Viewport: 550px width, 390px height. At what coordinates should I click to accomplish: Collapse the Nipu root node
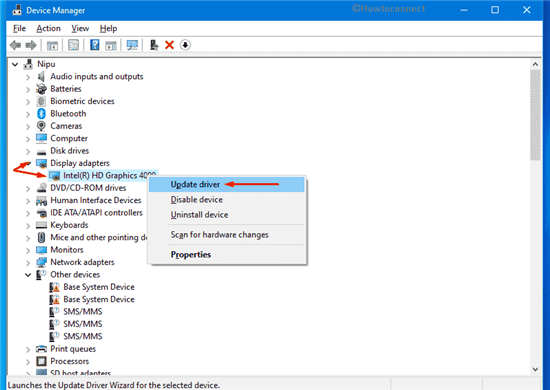[x=15, y=64]
